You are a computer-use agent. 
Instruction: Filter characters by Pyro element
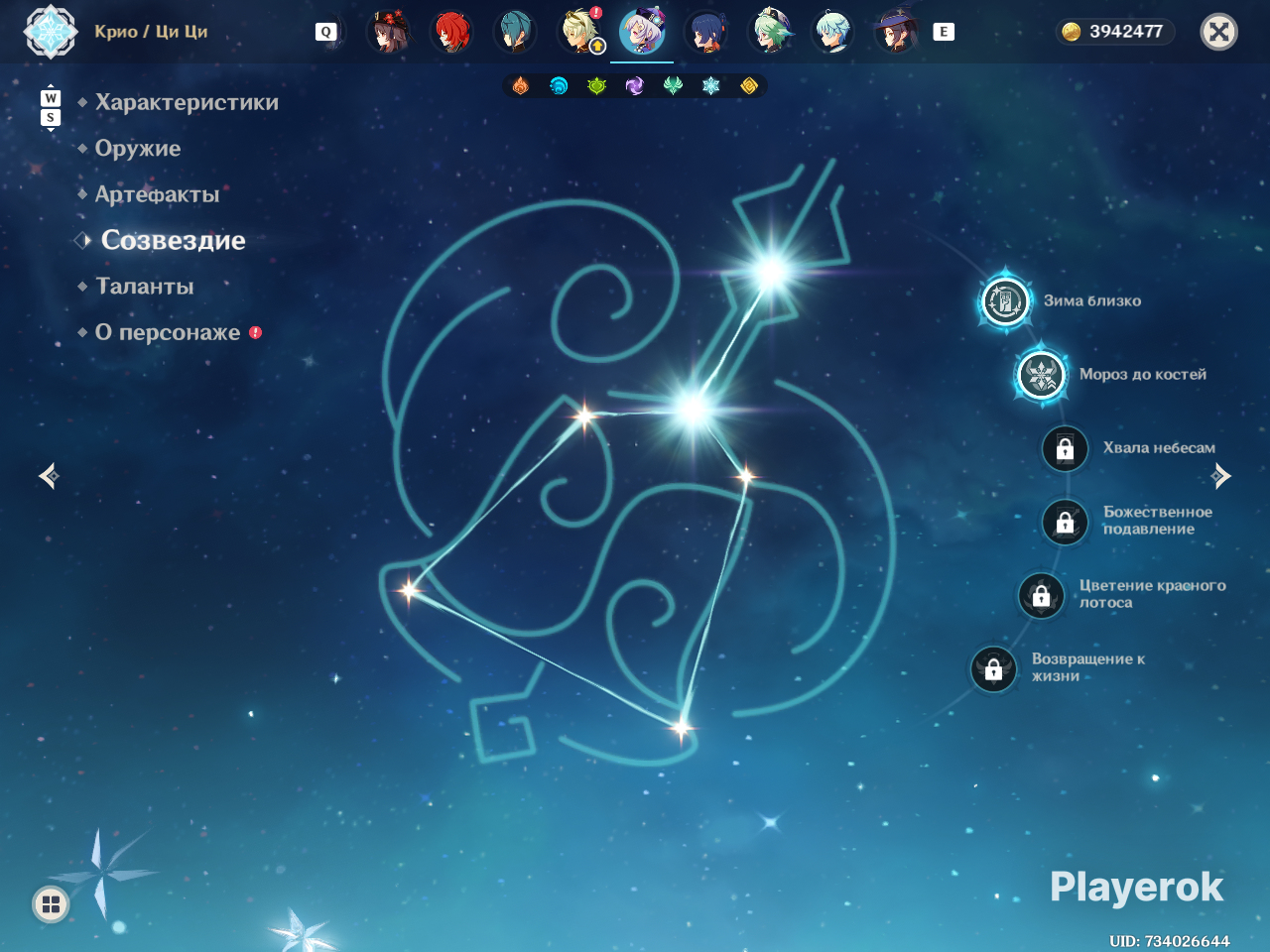pos(521,86)
